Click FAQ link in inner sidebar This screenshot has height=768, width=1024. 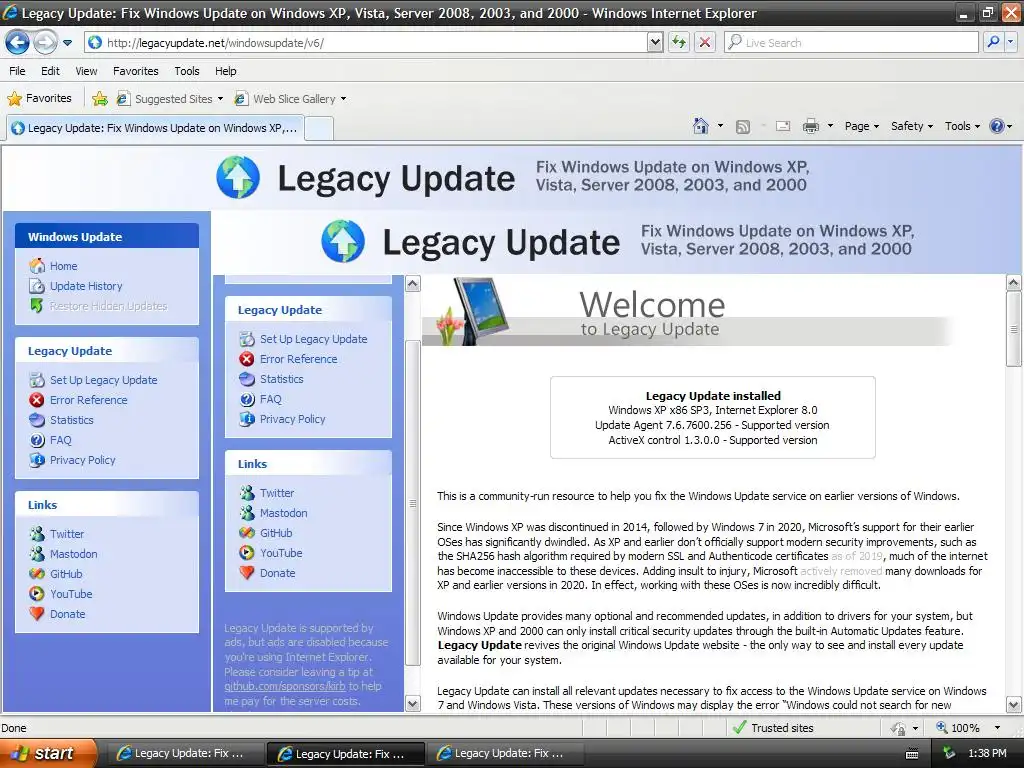[x=270, y=399]
